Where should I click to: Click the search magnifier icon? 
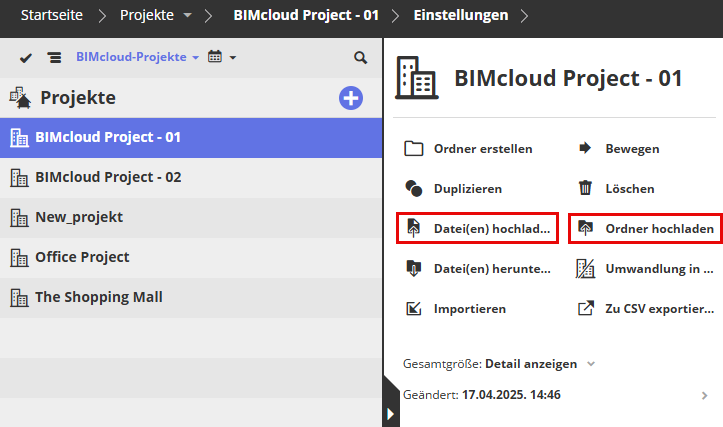(x=360, y=58)
